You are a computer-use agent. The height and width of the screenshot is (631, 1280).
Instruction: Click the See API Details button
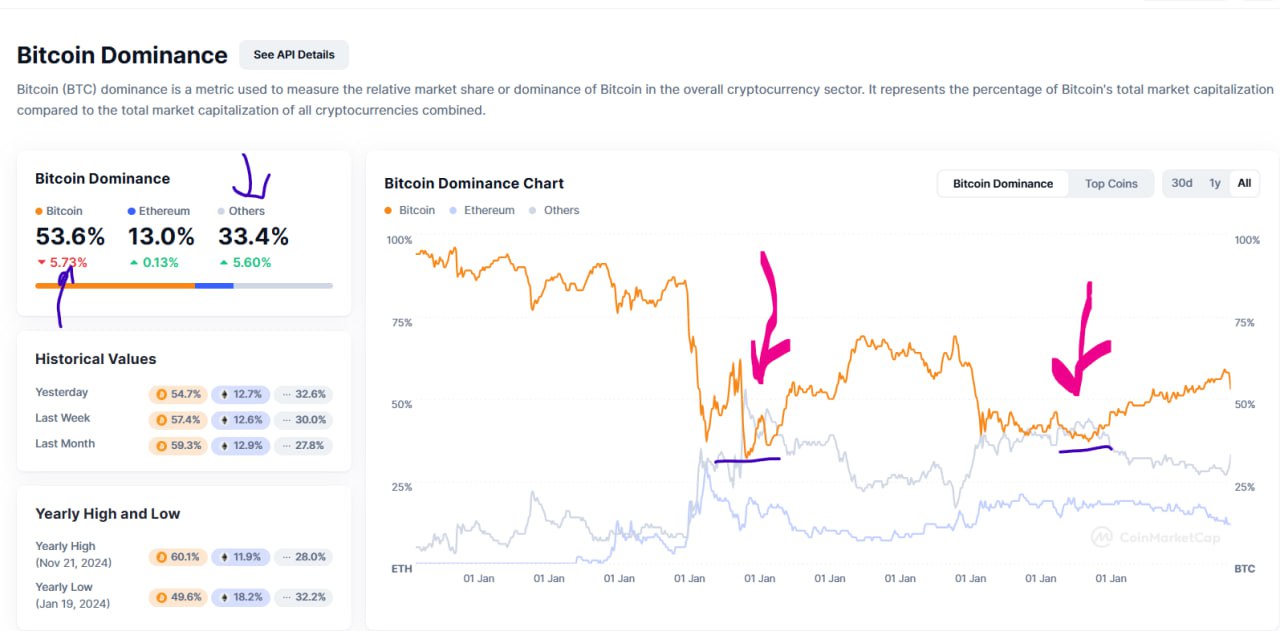(x=293, y=55)
